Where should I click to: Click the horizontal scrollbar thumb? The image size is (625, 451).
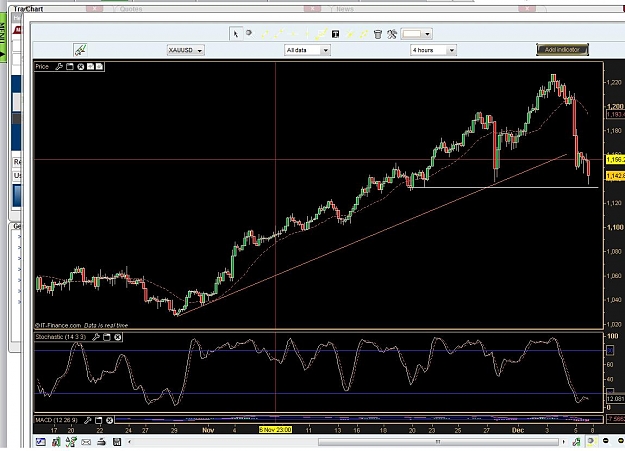click(438, 442)
